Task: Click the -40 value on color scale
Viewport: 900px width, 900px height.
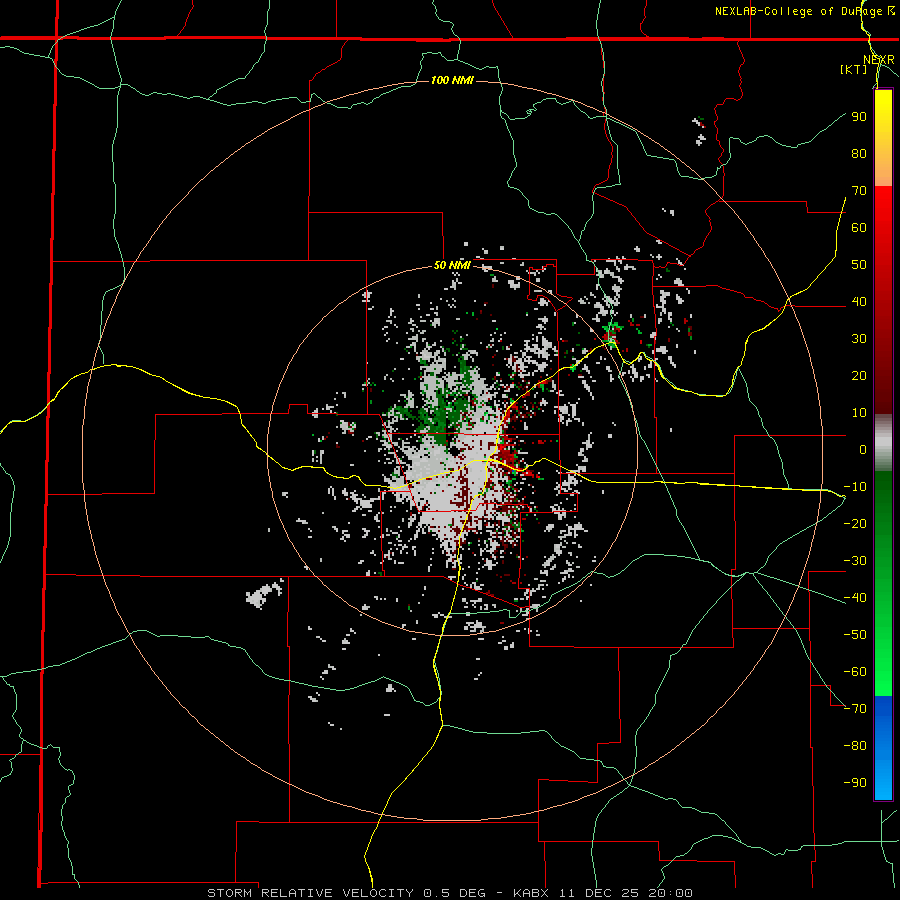Action: [855, 598]
